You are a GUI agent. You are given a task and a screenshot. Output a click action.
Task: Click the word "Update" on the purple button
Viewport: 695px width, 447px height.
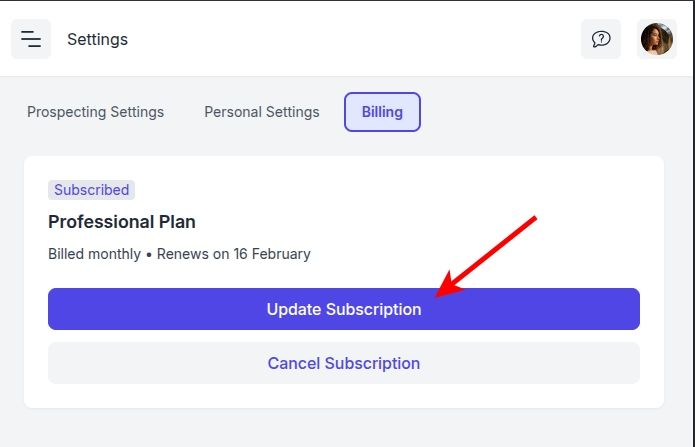click(x=294, y=310)
